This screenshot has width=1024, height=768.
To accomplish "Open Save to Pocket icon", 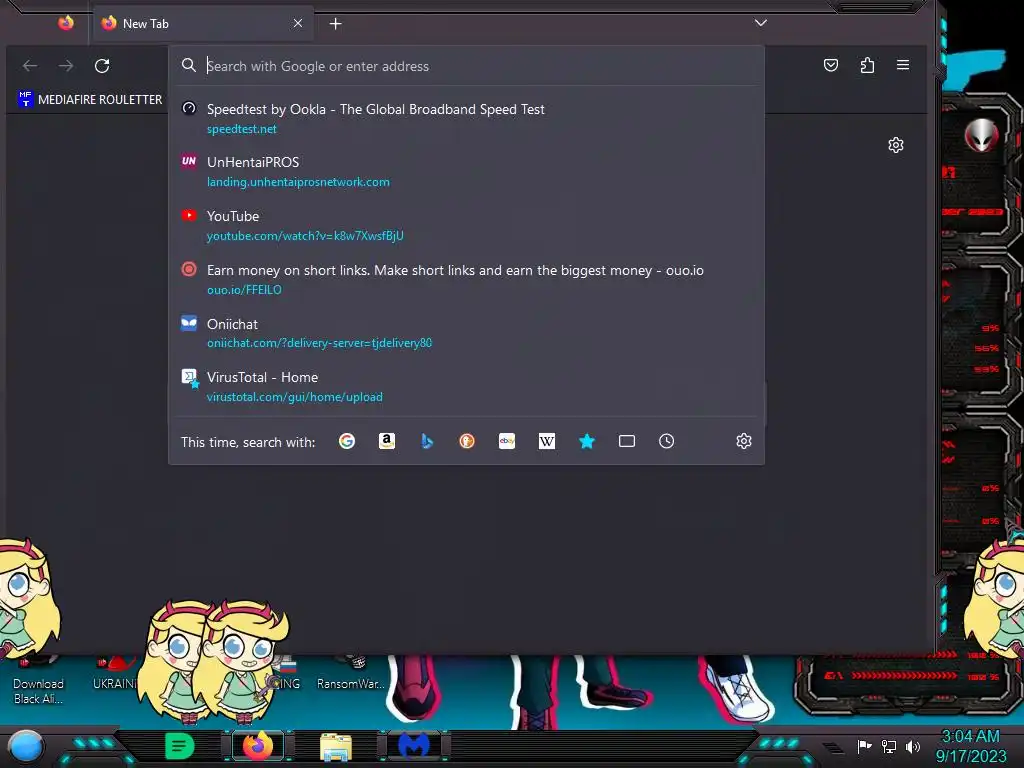I will coord(831,65).
